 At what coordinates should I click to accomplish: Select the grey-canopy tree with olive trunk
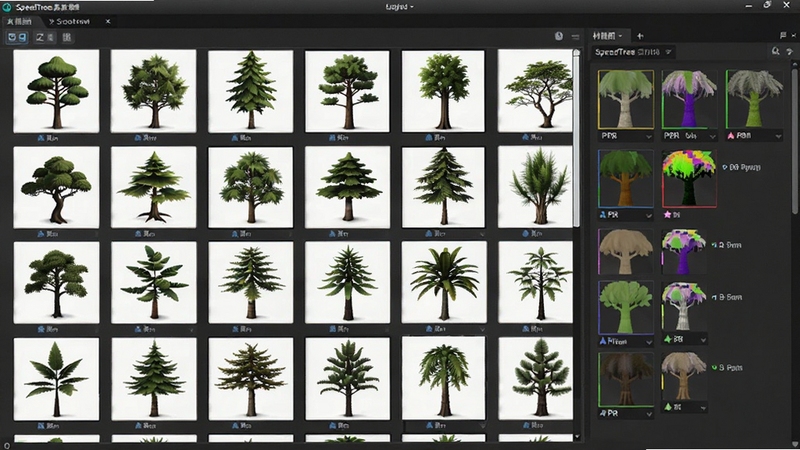754,99
